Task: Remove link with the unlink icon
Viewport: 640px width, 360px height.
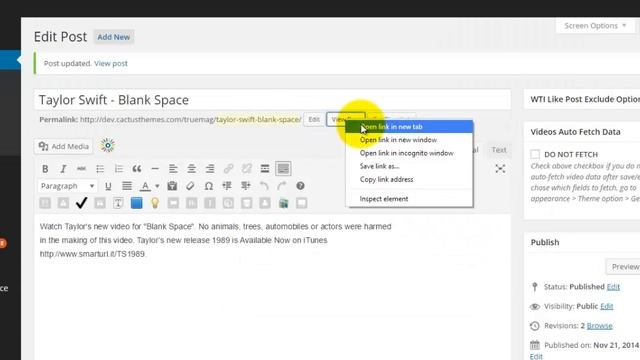Action: click(247, 169)
